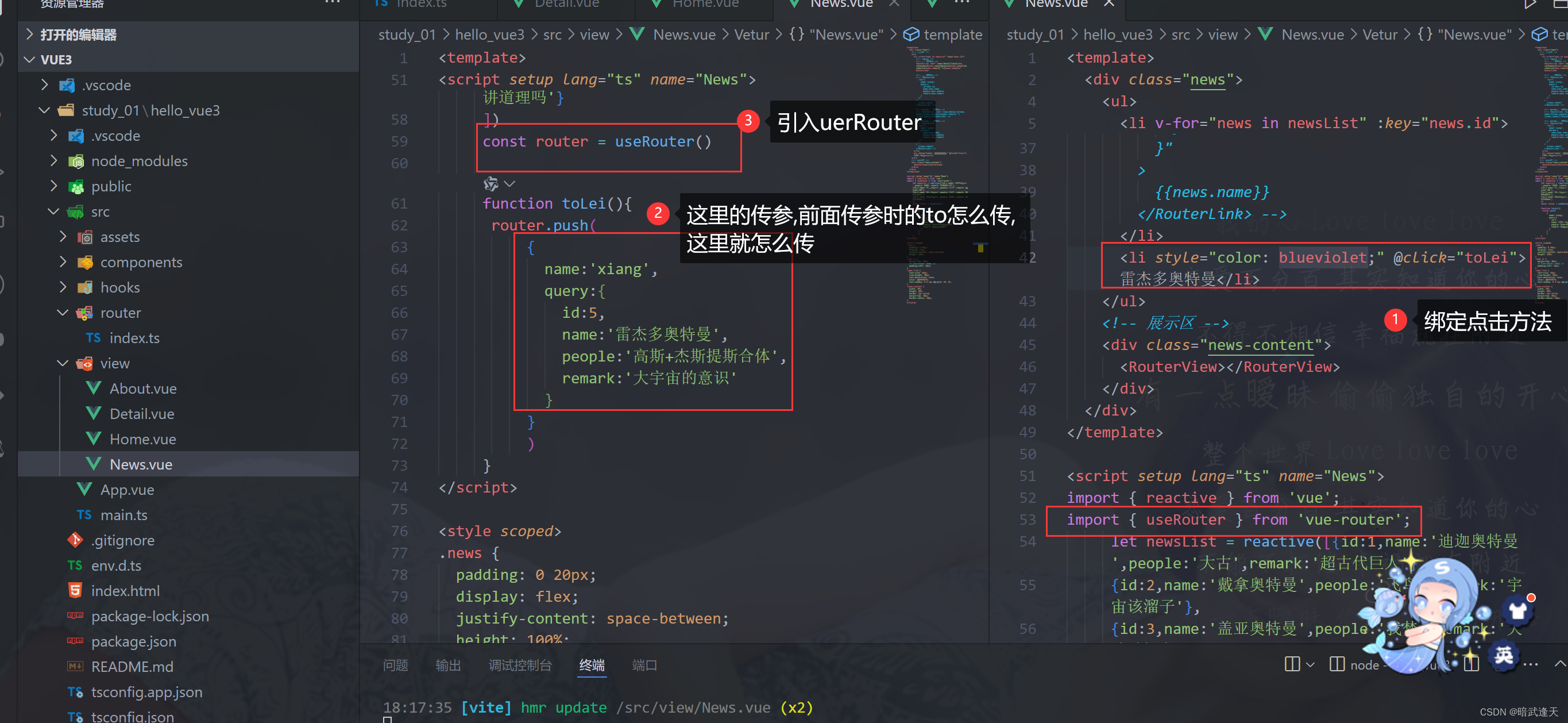Click hello_vue3 in left breadcrumb
Viewport: 1568px width, 723px height.
click(x=489, y=34)
